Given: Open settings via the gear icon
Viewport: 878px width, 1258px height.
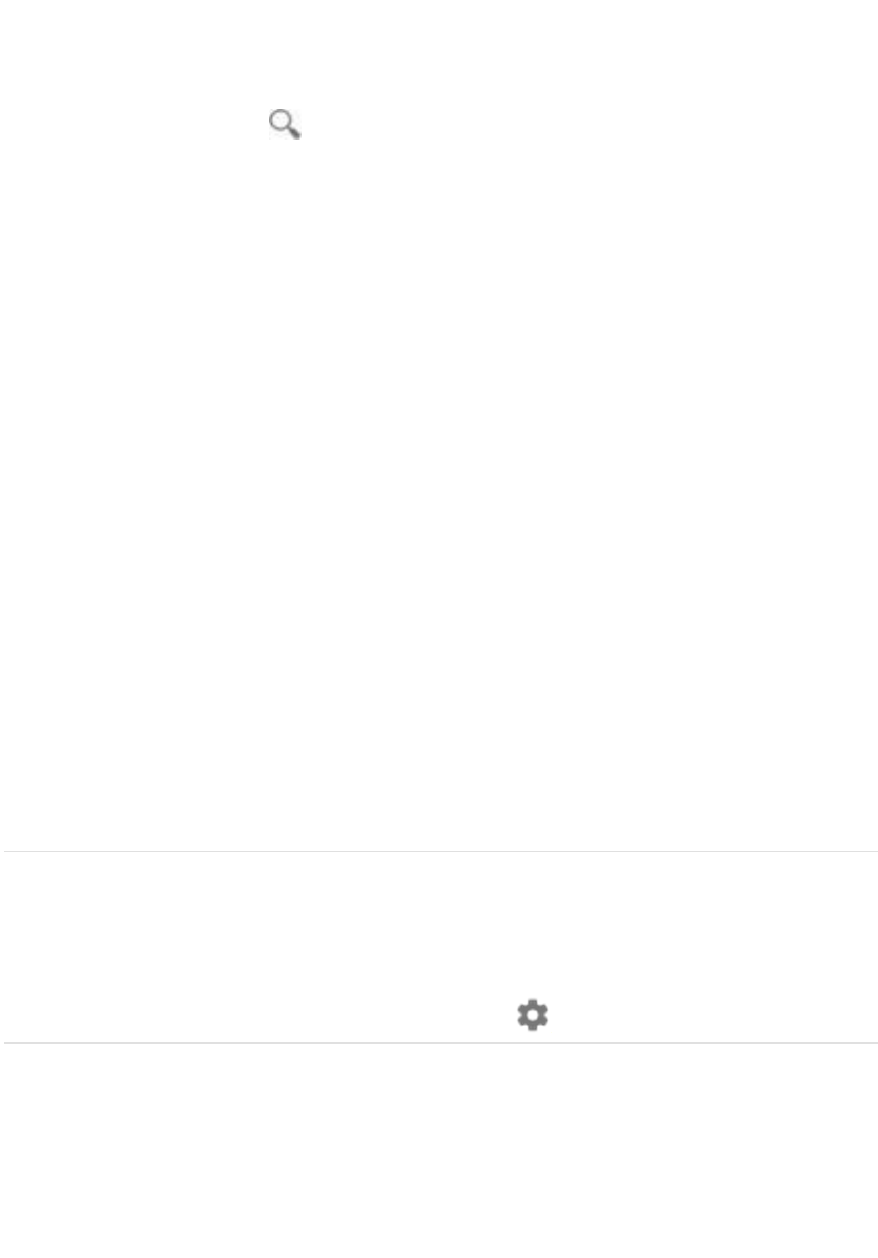Looking at the screenshot, I should click(532, 1015).
